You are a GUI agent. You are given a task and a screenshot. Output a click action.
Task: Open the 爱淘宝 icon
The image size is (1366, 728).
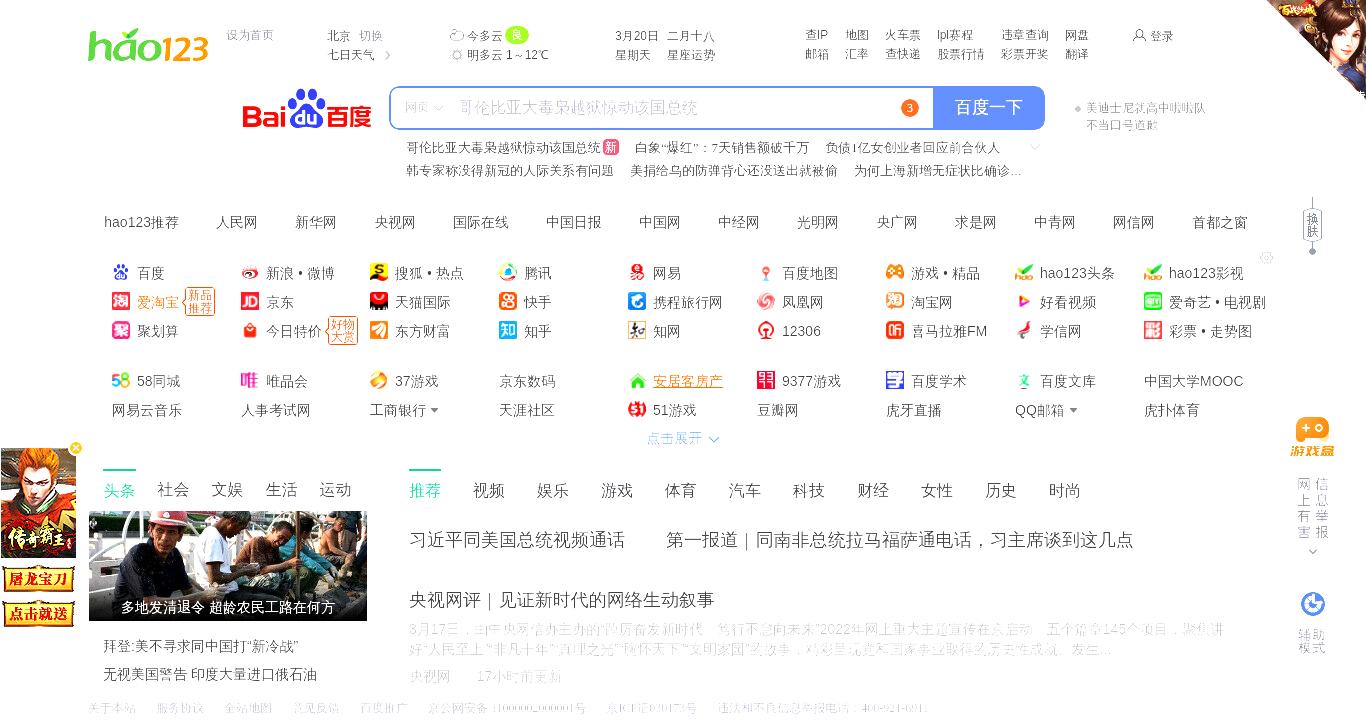[121, 302]
